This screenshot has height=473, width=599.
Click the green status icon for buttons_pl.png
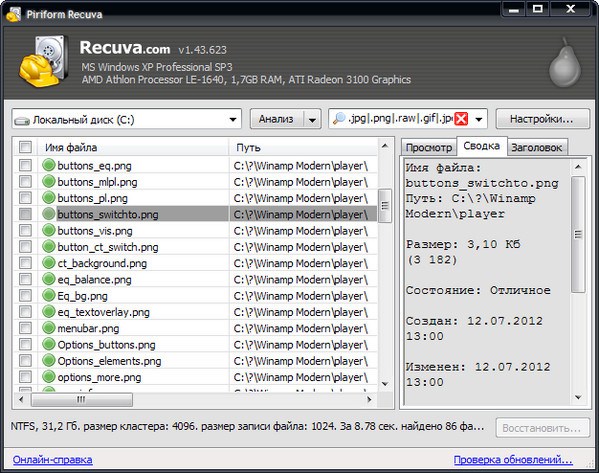pos(49,198)
